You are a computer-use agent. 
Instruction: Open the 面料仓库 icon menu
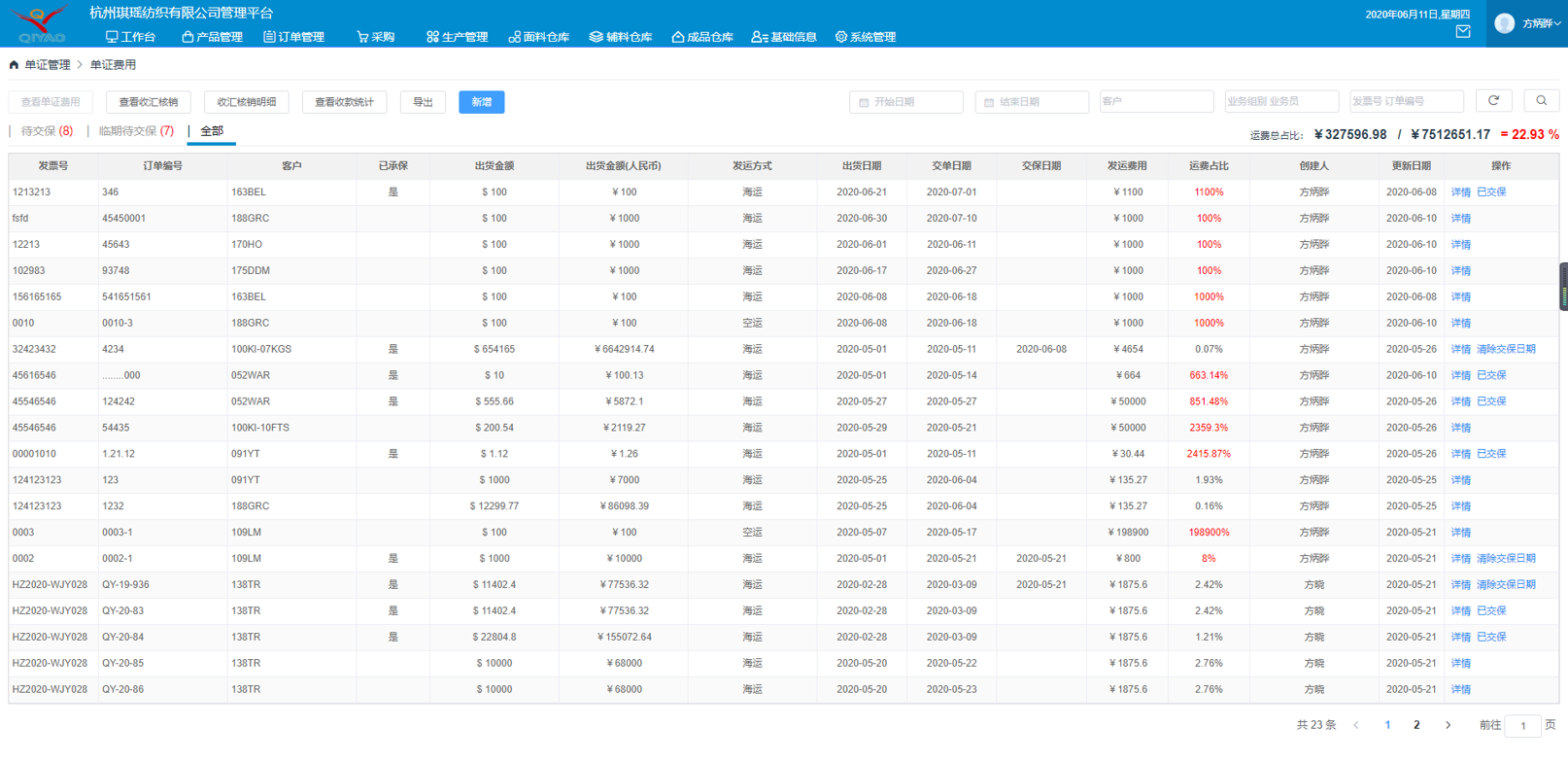click(538, 37)
